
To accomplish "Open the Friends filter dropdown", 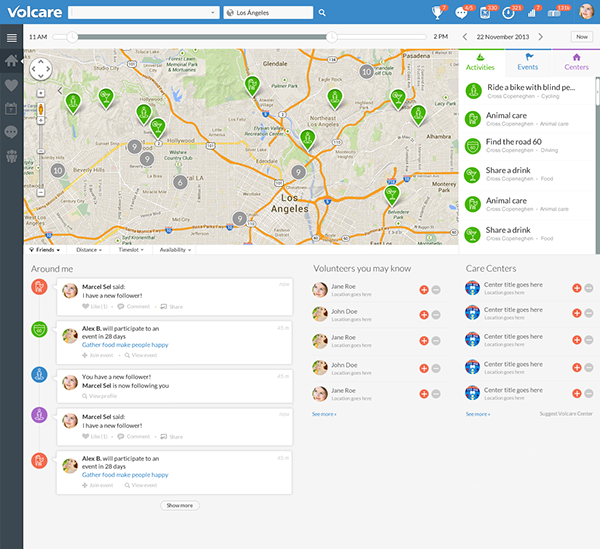I will [44, 250].
